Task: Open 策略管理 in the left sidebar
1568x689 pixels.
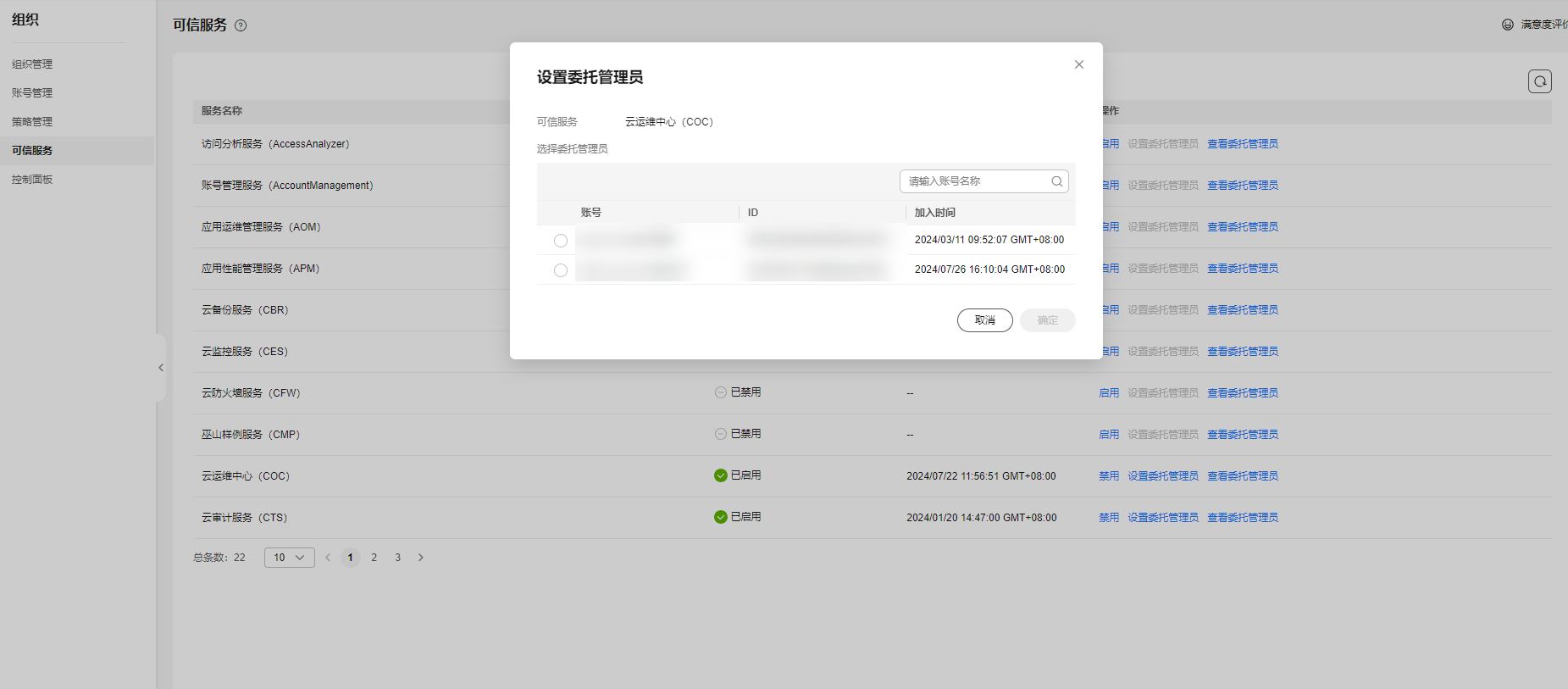Action: click(32, 122)
